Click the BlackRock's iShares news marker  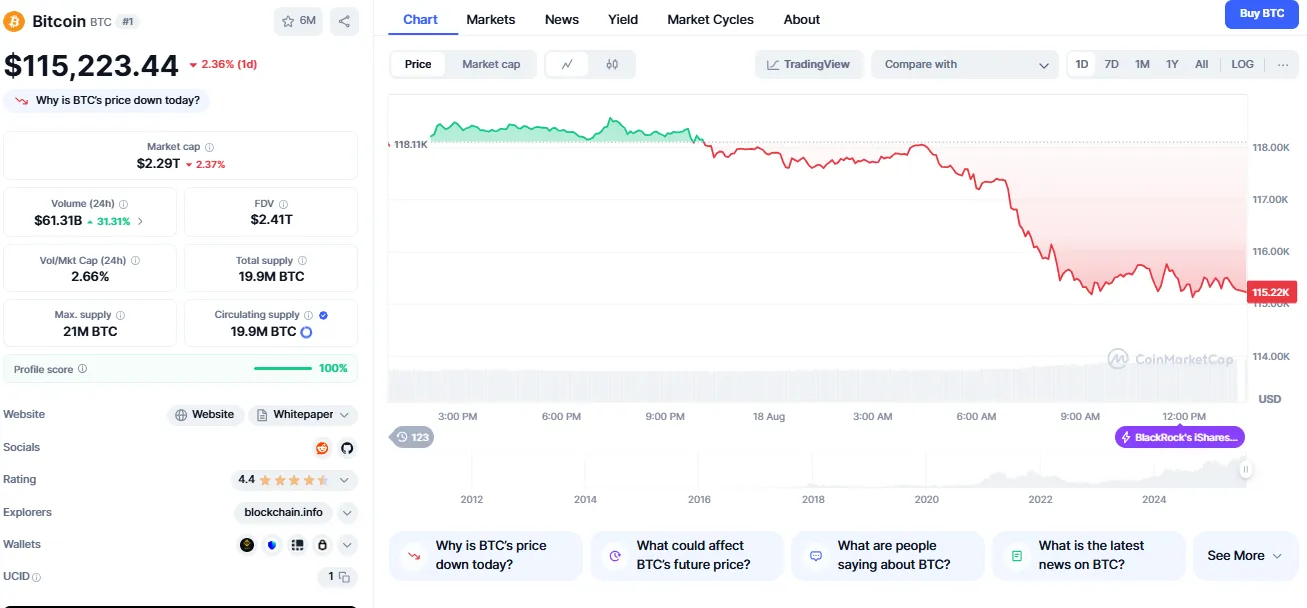(x=1180, y=437)
